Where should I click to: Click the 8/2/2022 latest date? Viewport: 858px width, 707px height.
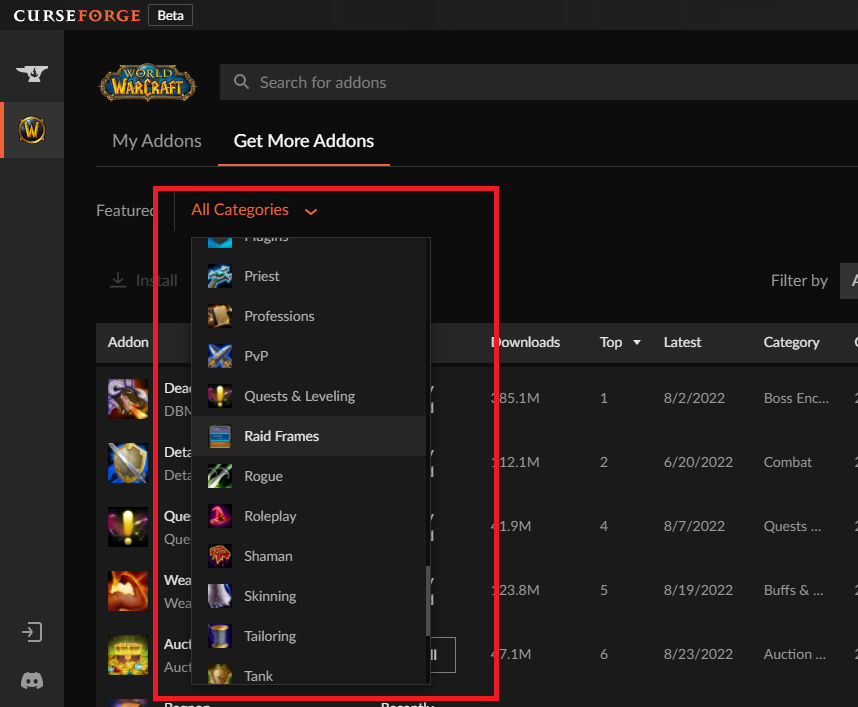click(694, 398)
